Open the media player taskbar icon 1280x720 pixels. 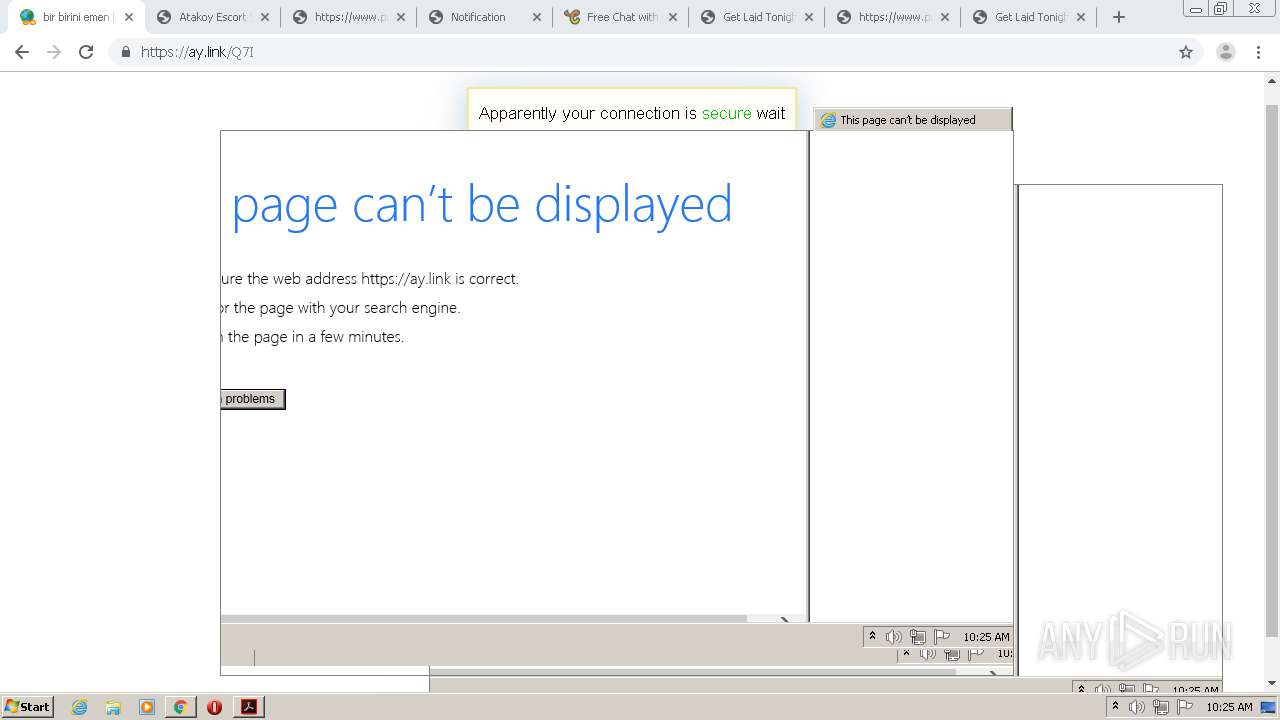pyautogui.click(x=147, y=707)
